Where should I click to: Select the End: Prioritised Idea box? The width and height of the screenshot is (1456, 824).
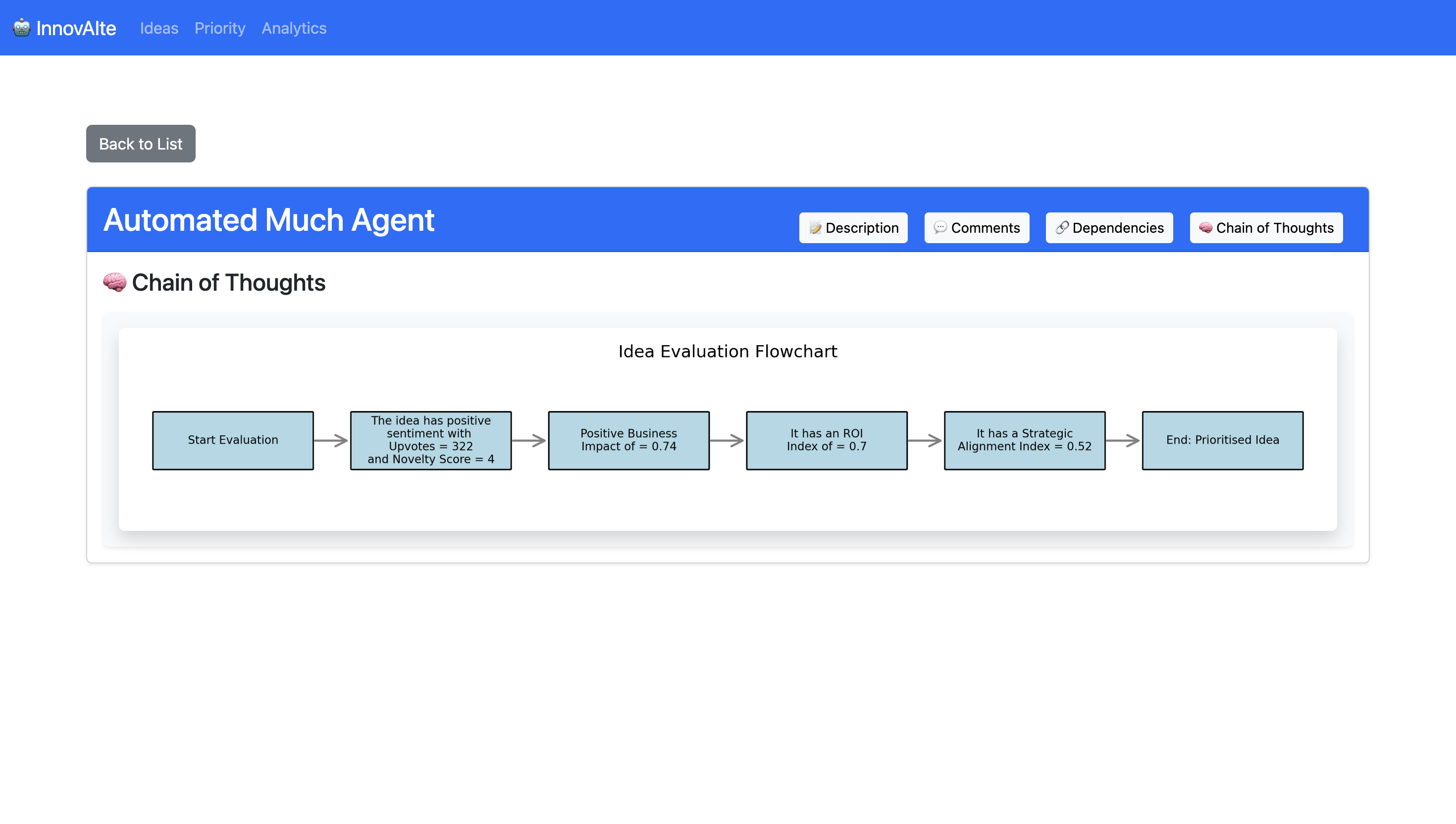tap(1222, 440)
